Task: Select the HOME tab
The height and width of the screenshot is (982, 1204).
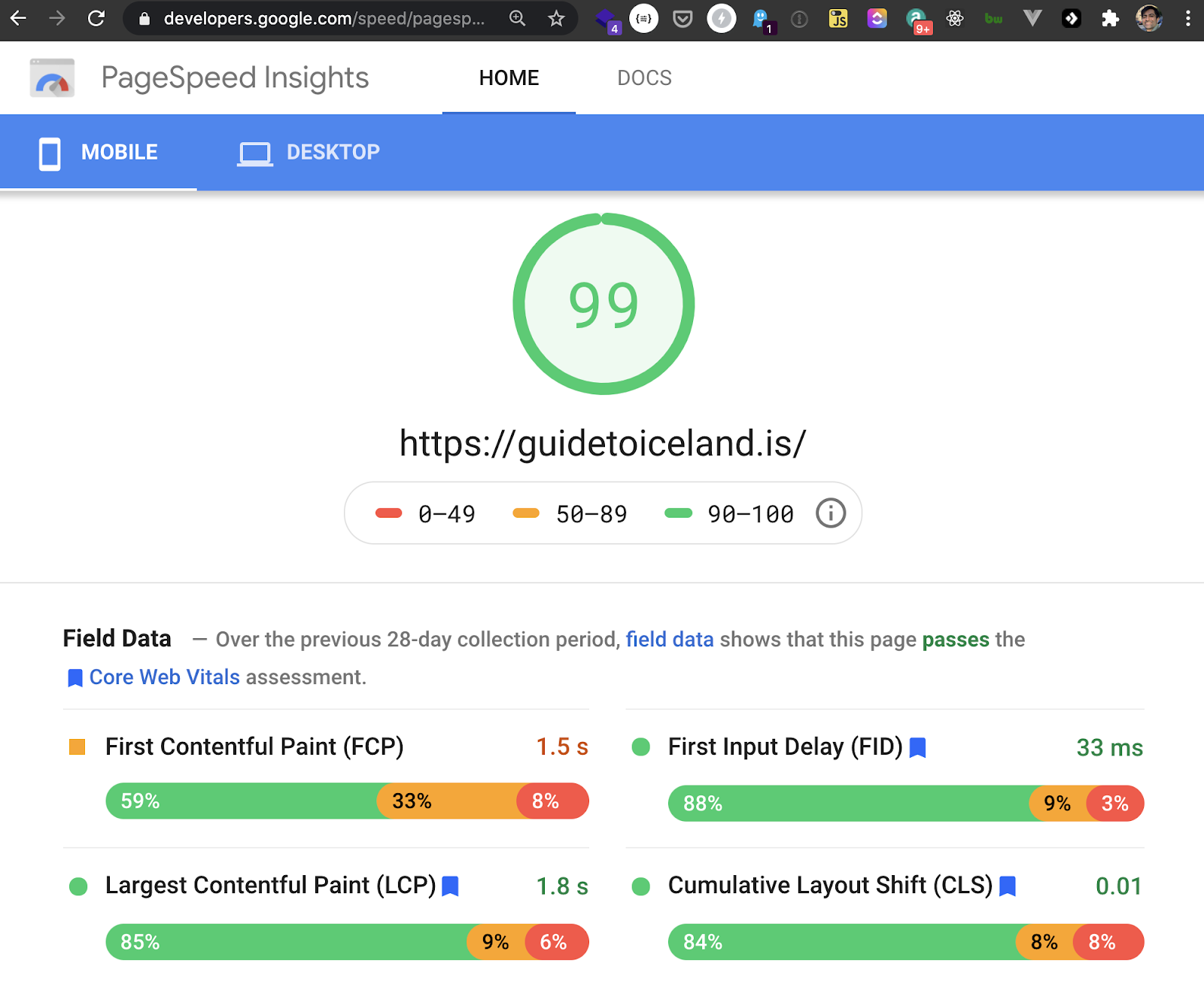Action: click(x=509, y=78)
